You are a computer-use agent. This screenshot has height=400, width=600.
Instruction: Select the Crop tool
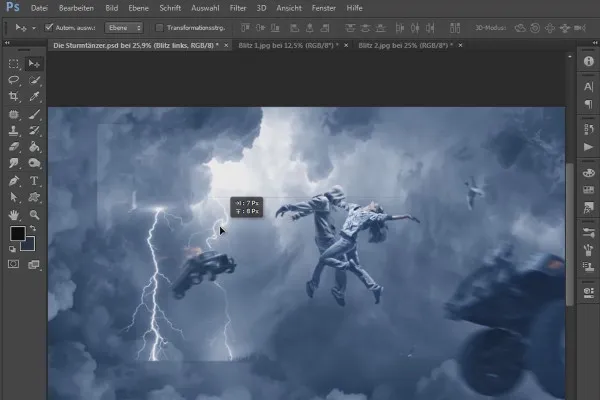tap(15, 97)
